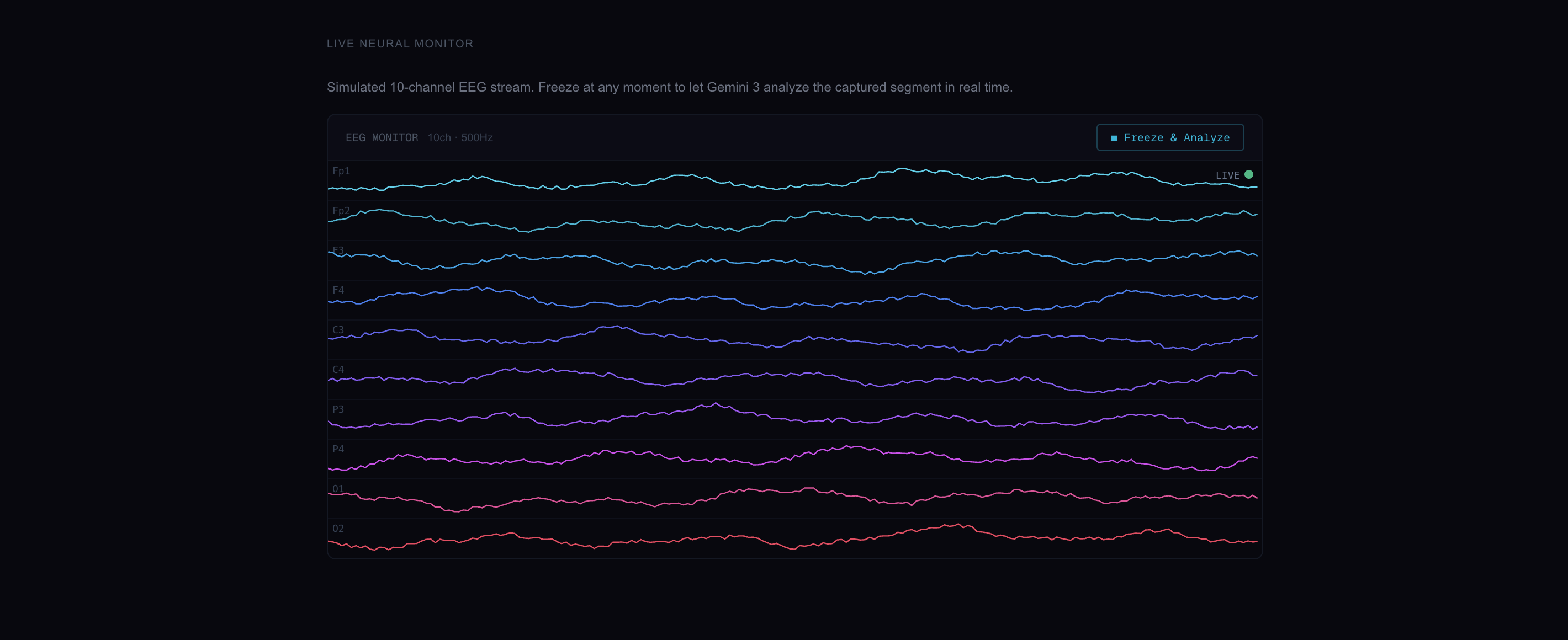
Task: Select the F4 channel label
Action: 338,290
